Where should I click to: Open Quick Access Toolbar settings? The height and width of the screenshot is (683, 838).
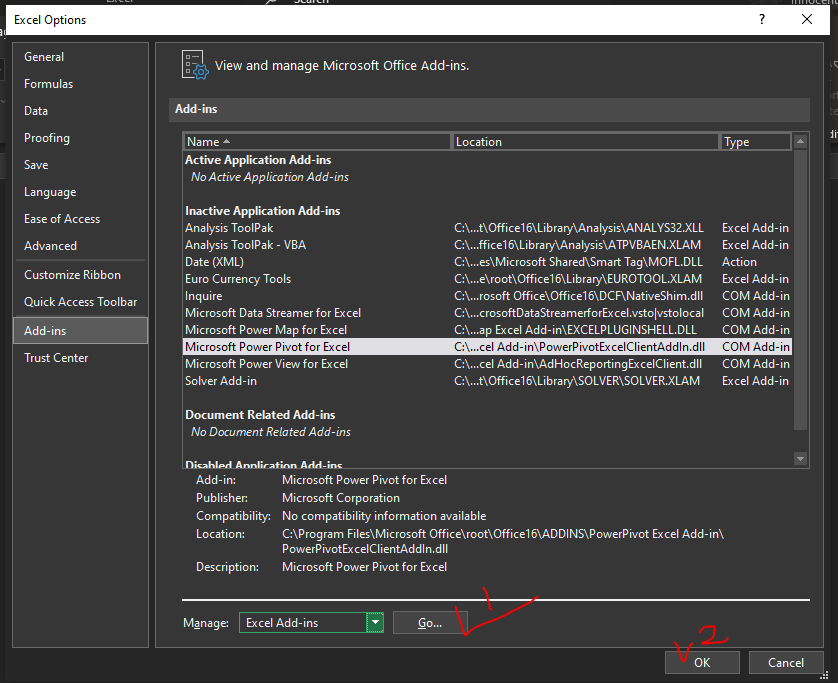(80, 302)
